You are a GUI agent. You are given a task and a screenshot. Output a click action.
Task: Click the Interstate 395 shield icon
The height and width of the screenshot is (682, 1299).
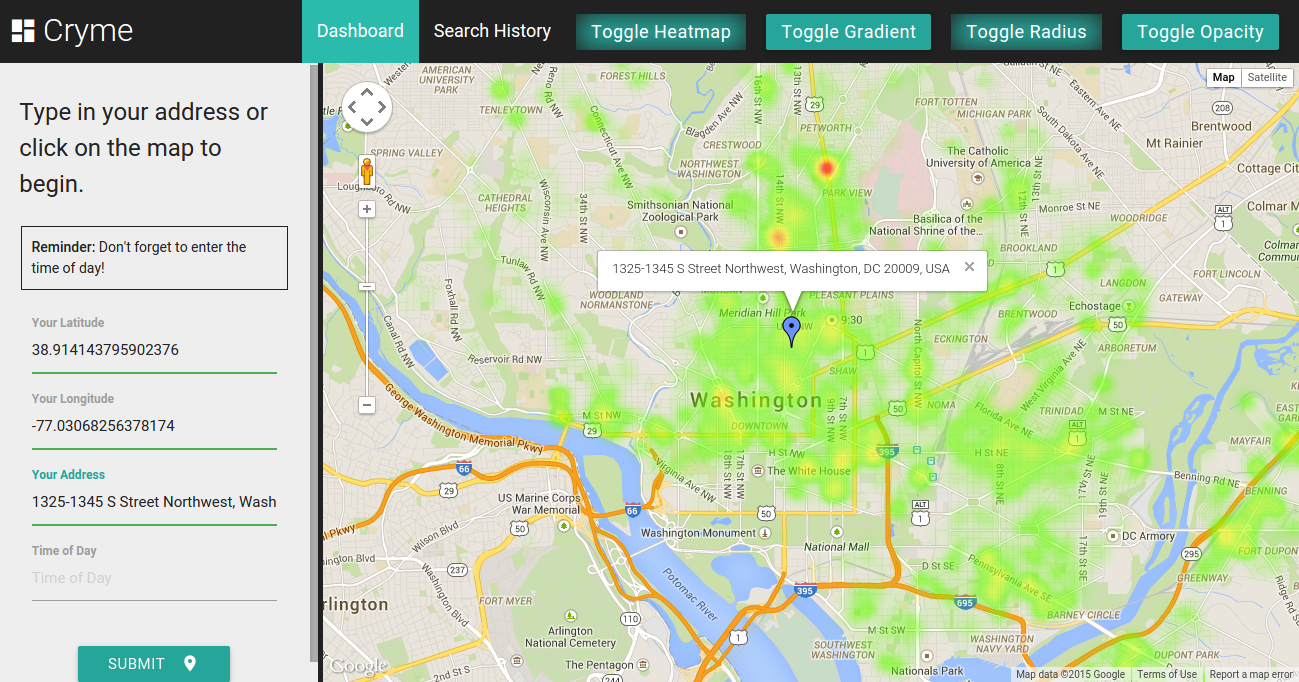pos(805,590)
